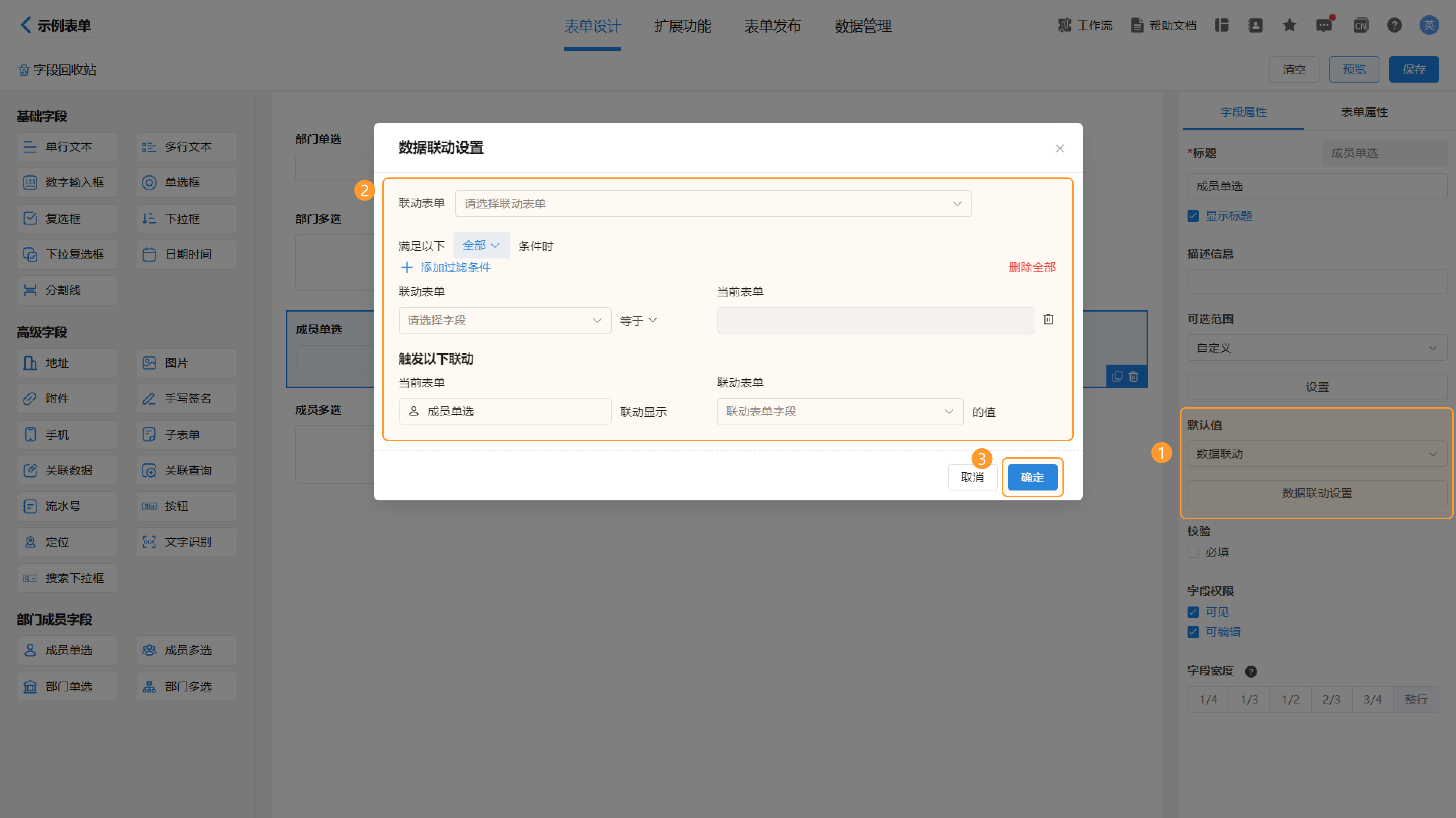This screenshot has height=818, width=1456.
Task: Switch to the 数据管理 tab
Action: 863,26
